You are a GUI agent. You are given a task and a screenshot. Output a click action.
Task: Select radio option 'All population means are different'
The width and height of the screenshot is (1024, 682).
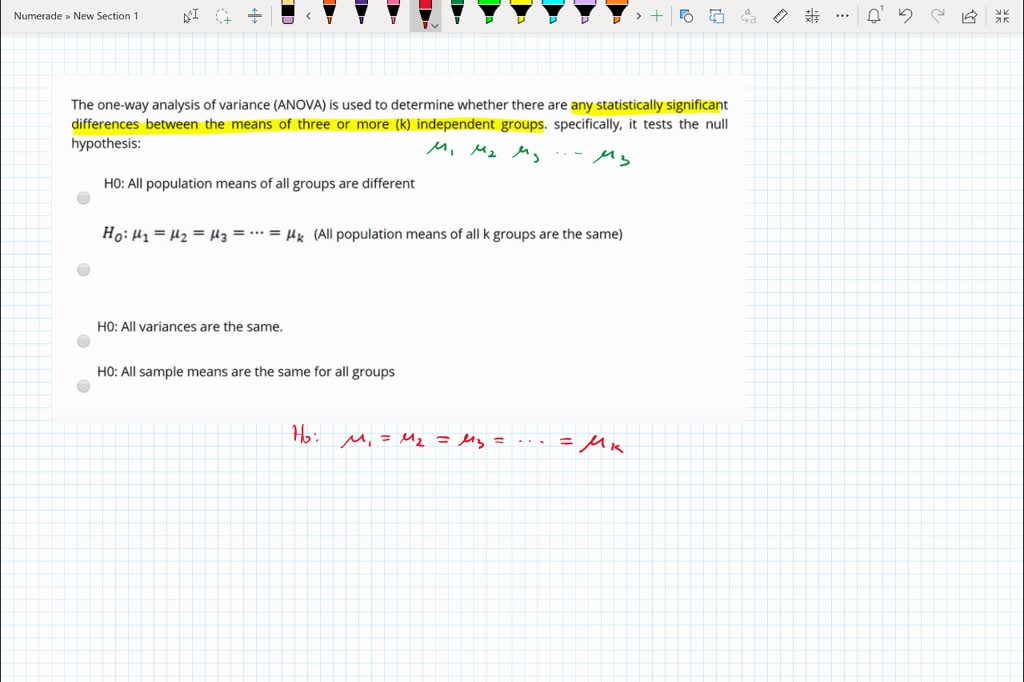83,198
